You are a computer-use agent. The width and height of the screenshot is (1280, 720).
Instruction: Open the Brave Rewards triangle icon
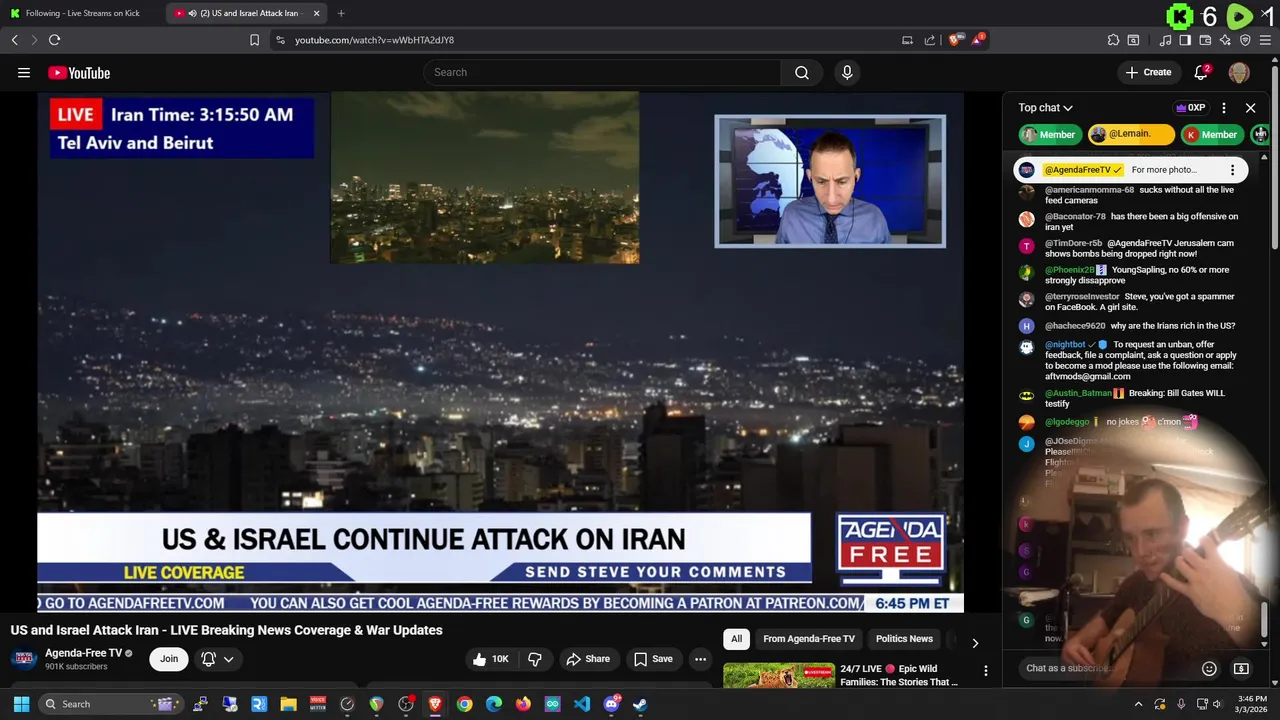978,40
